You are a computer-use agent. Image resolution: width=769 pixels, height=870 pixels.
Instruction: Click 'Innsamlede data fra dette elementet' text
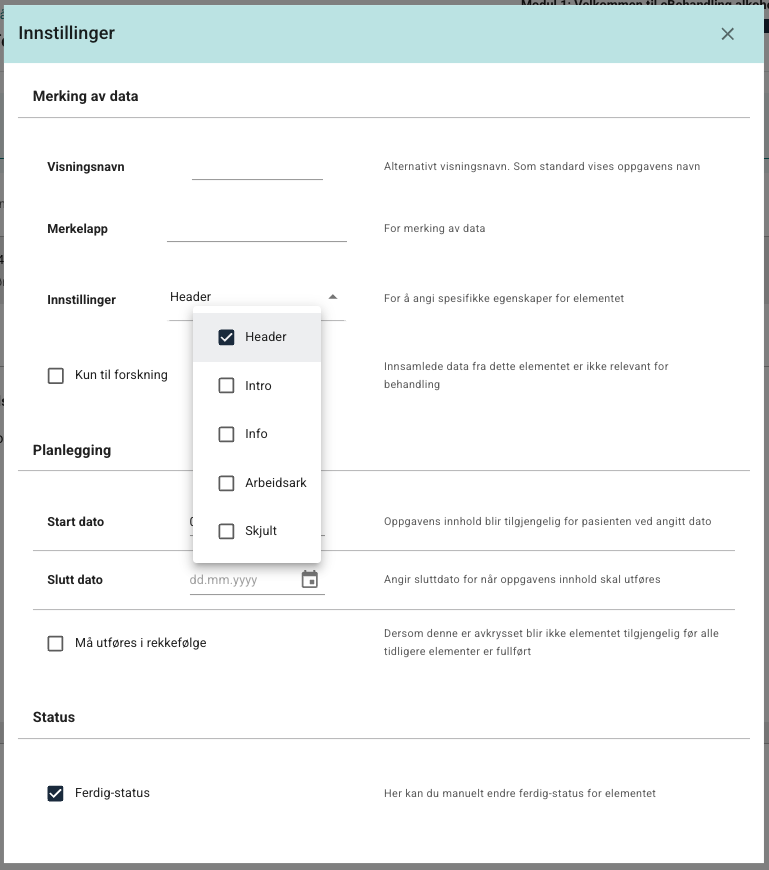526,375
